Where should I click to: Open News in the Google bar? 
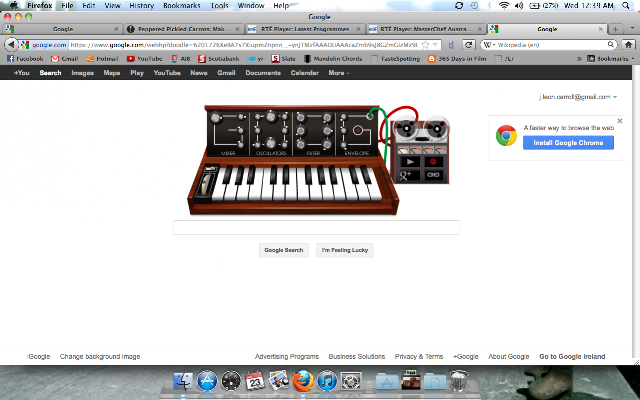click(199, 73)
